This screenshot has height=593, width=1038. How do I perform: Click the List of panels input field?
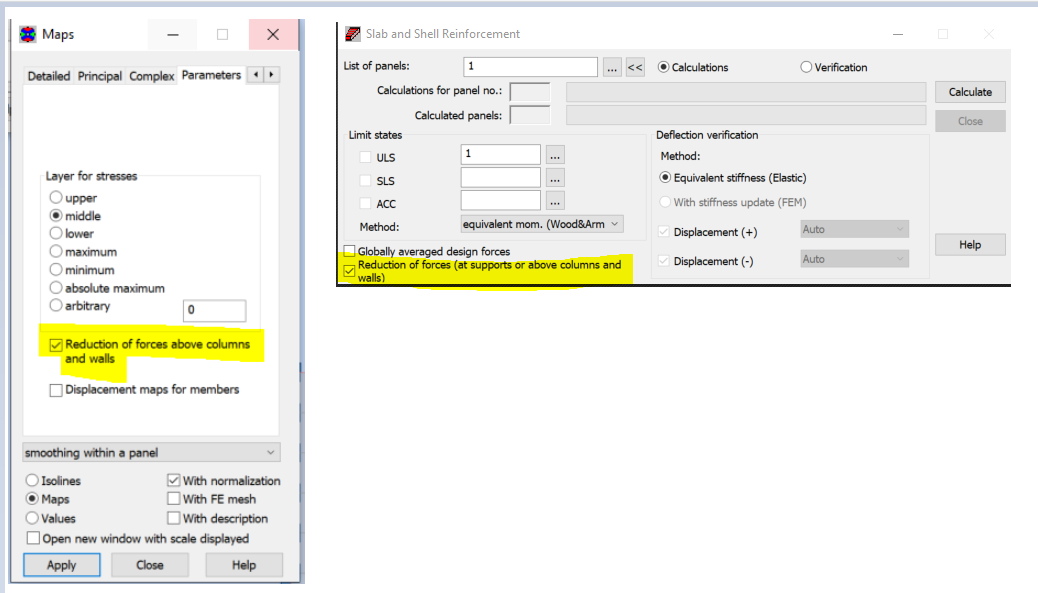530,66
